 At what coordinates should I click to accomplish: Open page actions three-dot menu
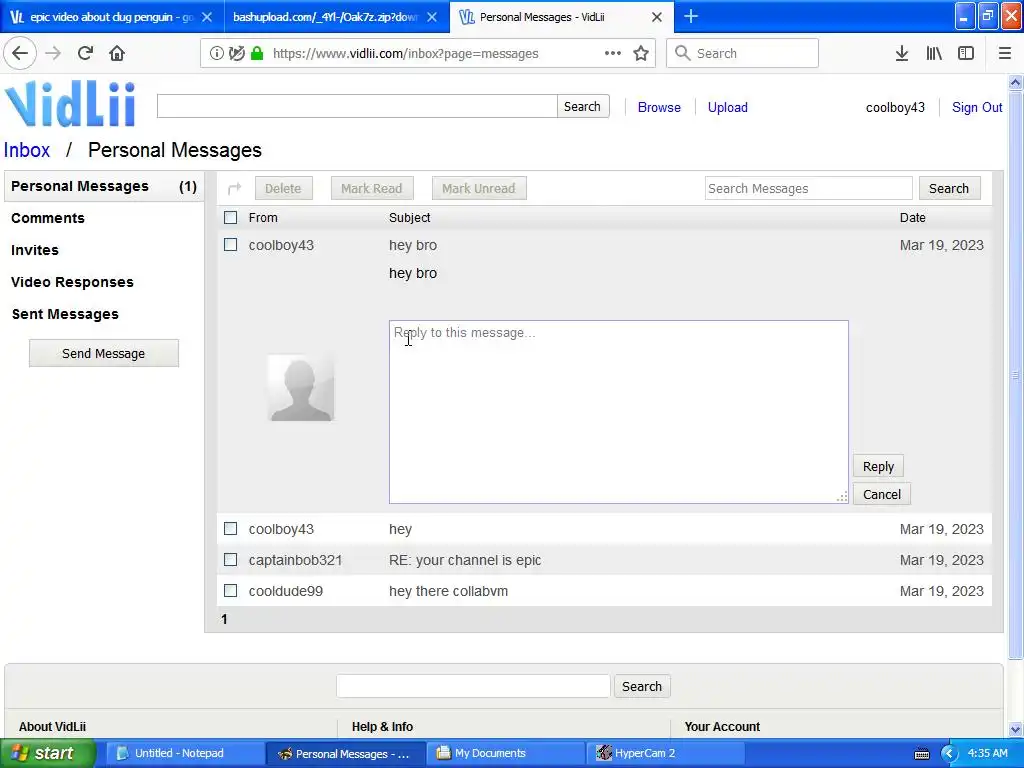613,53
